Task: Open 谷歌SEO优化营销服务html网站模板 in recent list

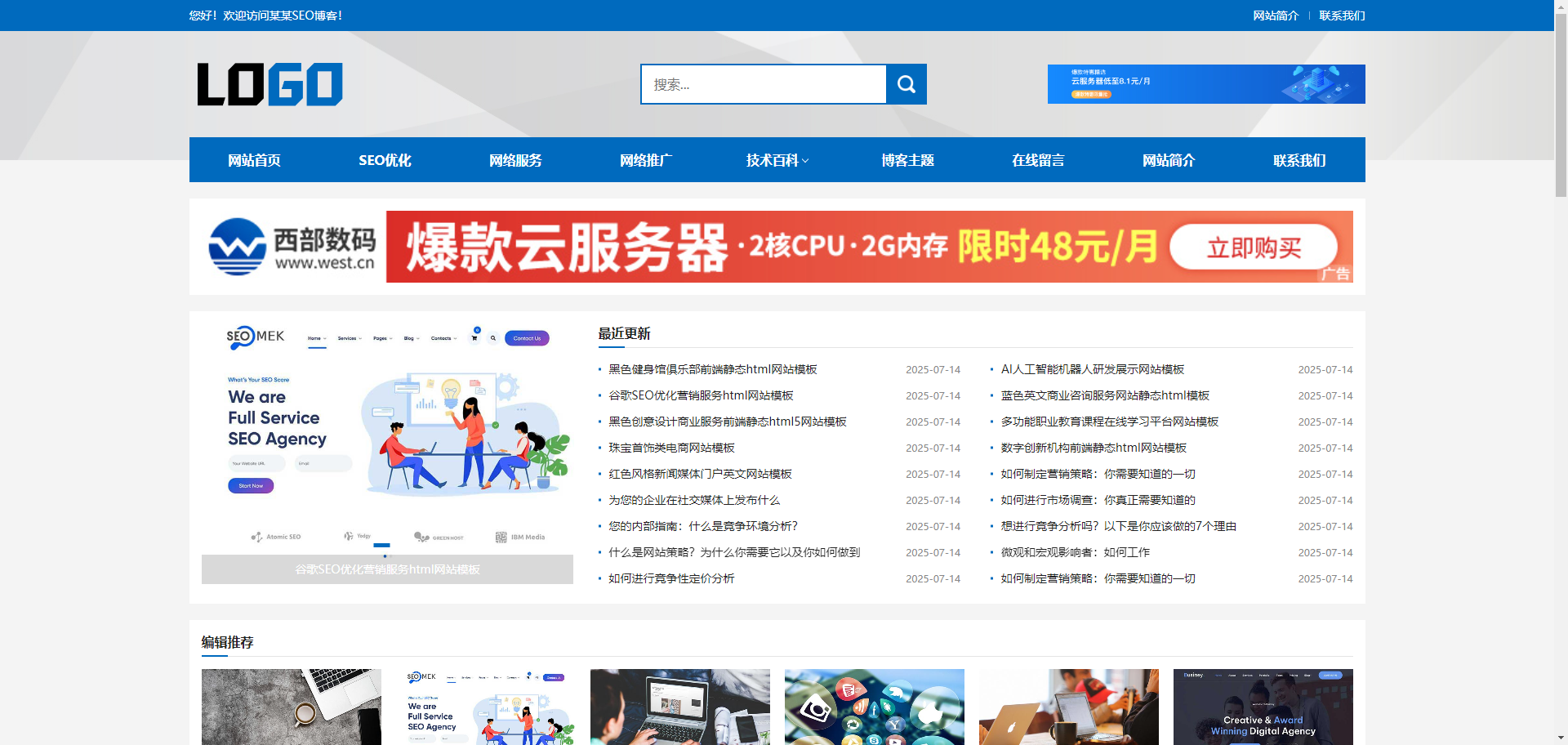Action: [x=701, y=395]
